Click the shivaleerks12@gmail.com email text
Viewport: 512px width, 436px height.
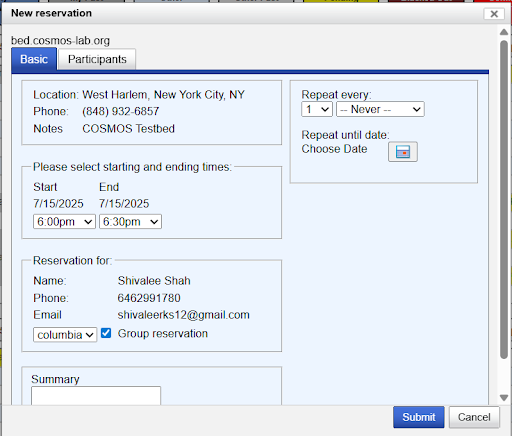point(183,315)
